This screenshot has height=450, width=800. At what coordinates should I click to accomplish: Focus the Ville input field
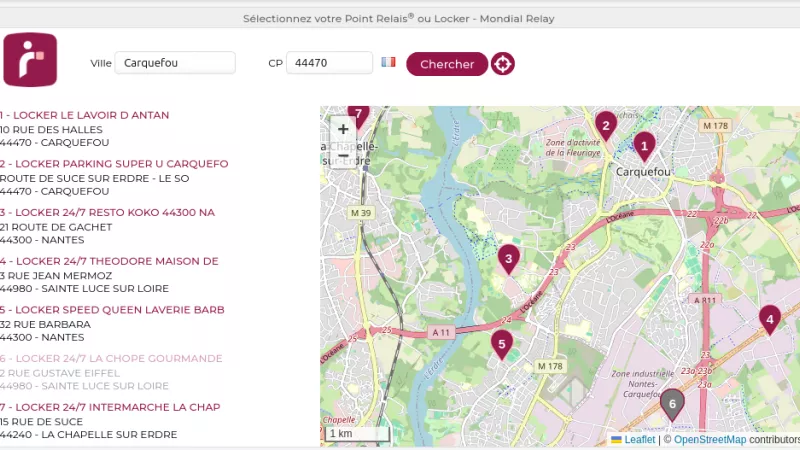tap(175, 63)
